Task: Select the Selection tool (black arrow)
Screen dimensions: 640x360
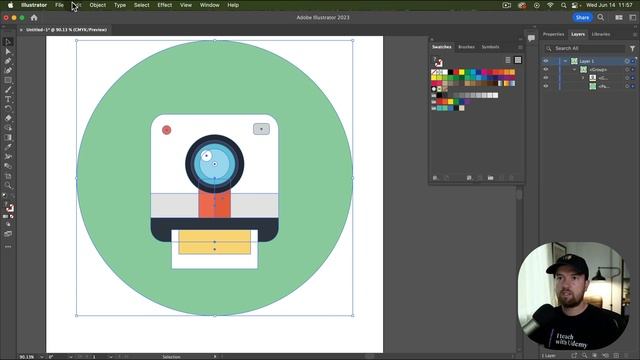Action: point(8,42)
